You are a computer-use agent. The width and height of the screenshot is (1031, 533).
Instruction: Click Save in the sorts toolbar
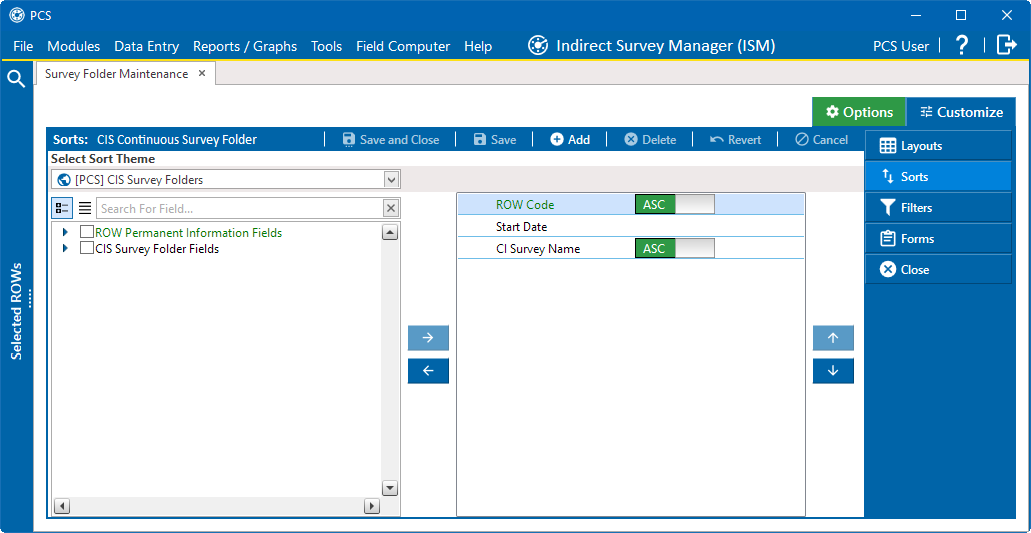[x=494, y=139]
